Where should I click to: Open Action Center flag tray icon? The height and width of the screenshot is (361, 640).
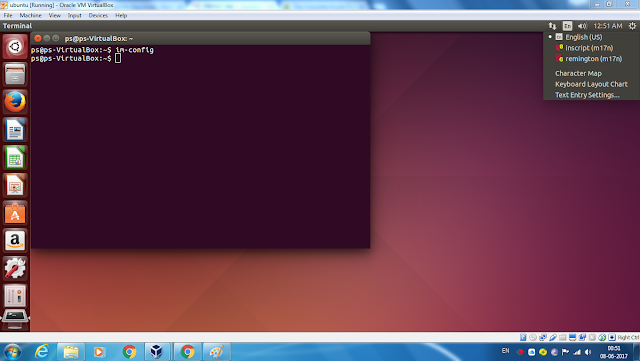click(565, 352)
